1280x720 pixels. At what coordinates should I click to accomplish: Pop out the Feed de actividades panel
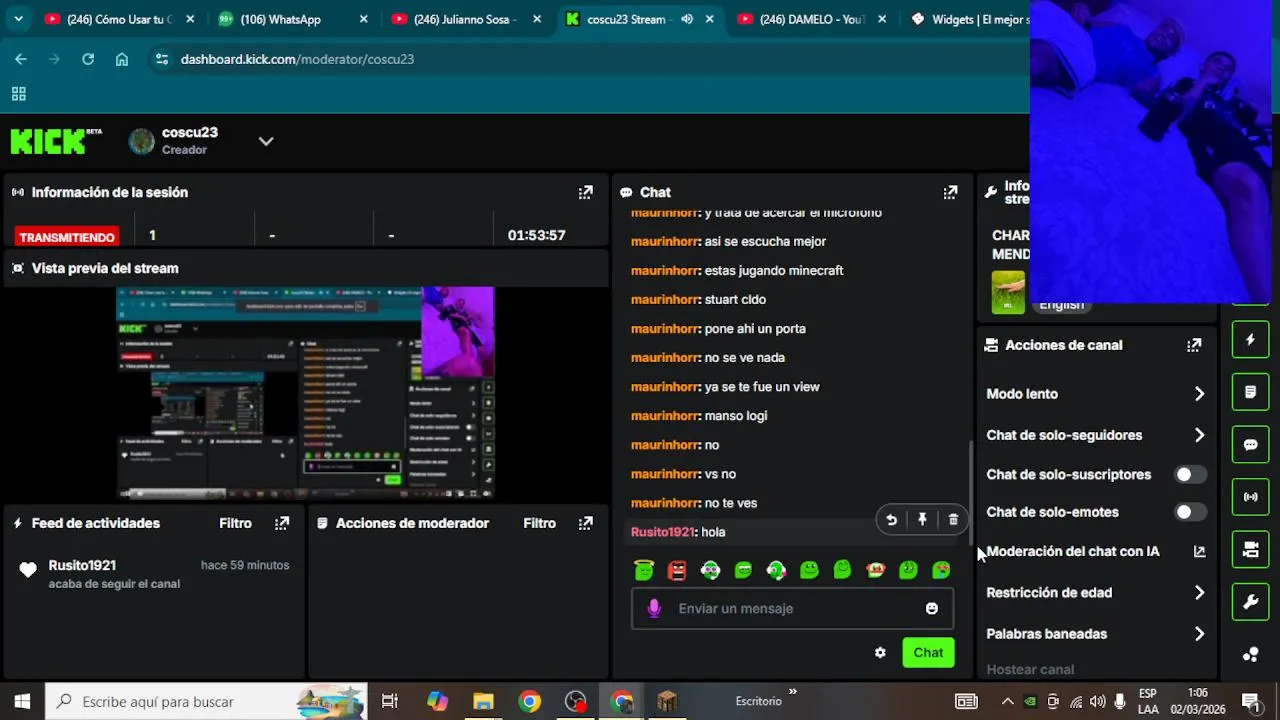282,523
